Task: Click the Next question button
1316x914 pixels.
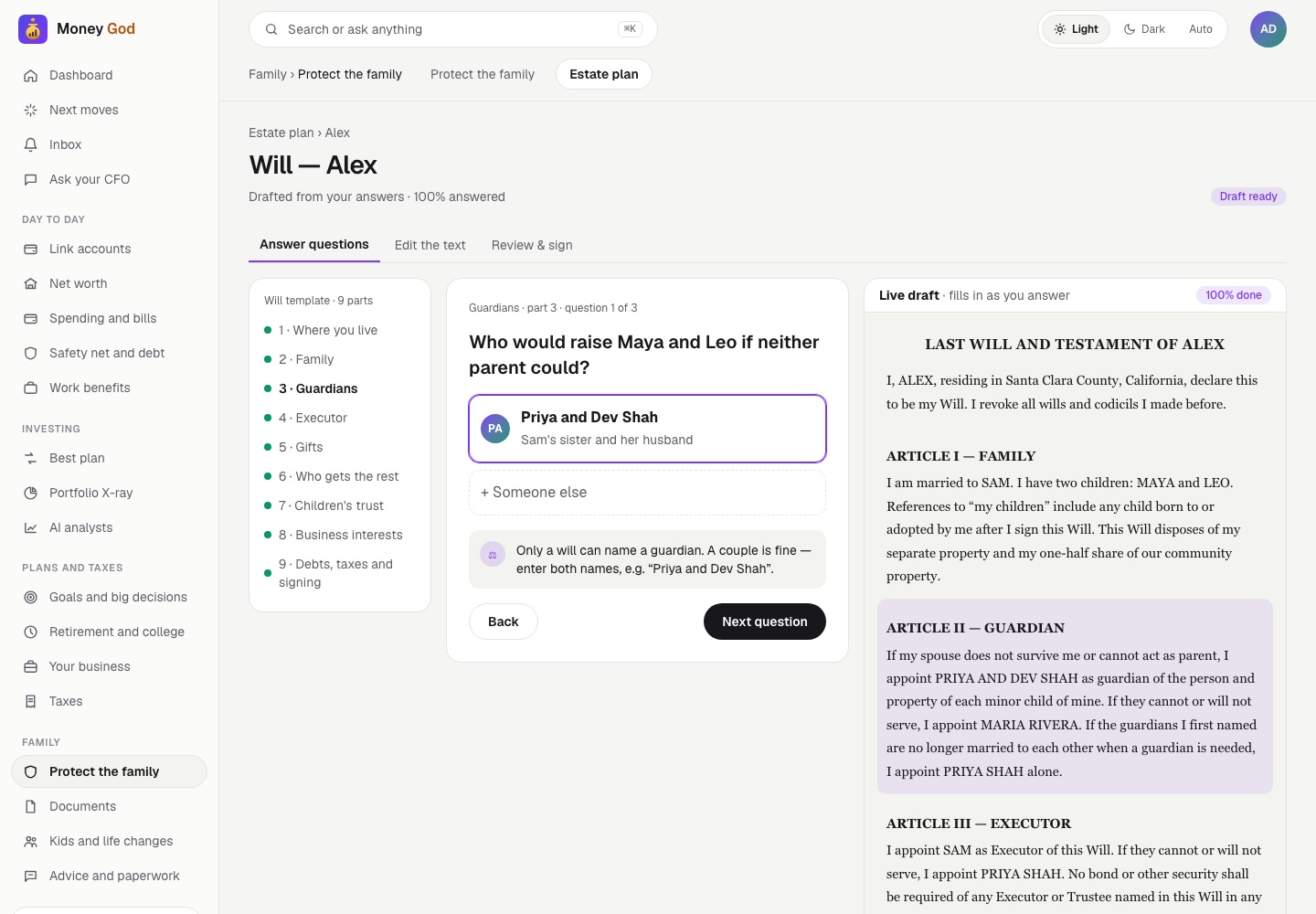Action: (765, 622)
